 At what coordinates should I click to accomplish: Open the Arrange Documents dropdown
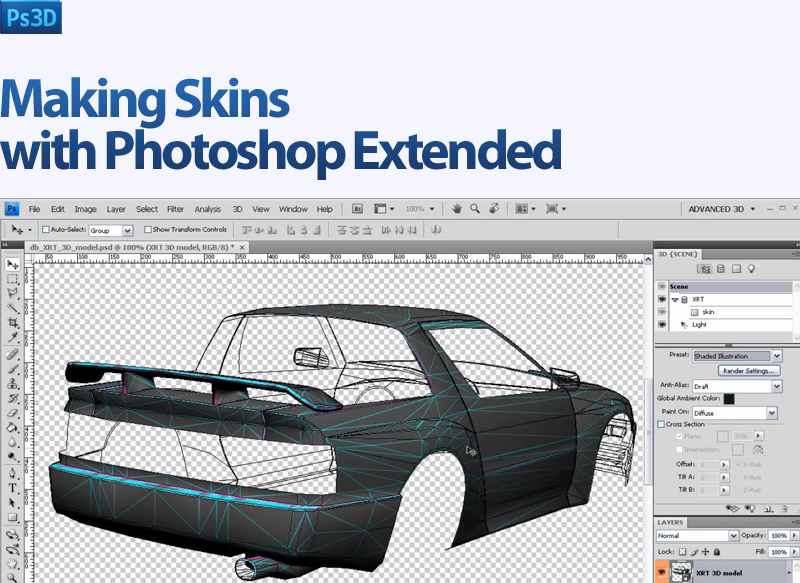coord(525,209)
